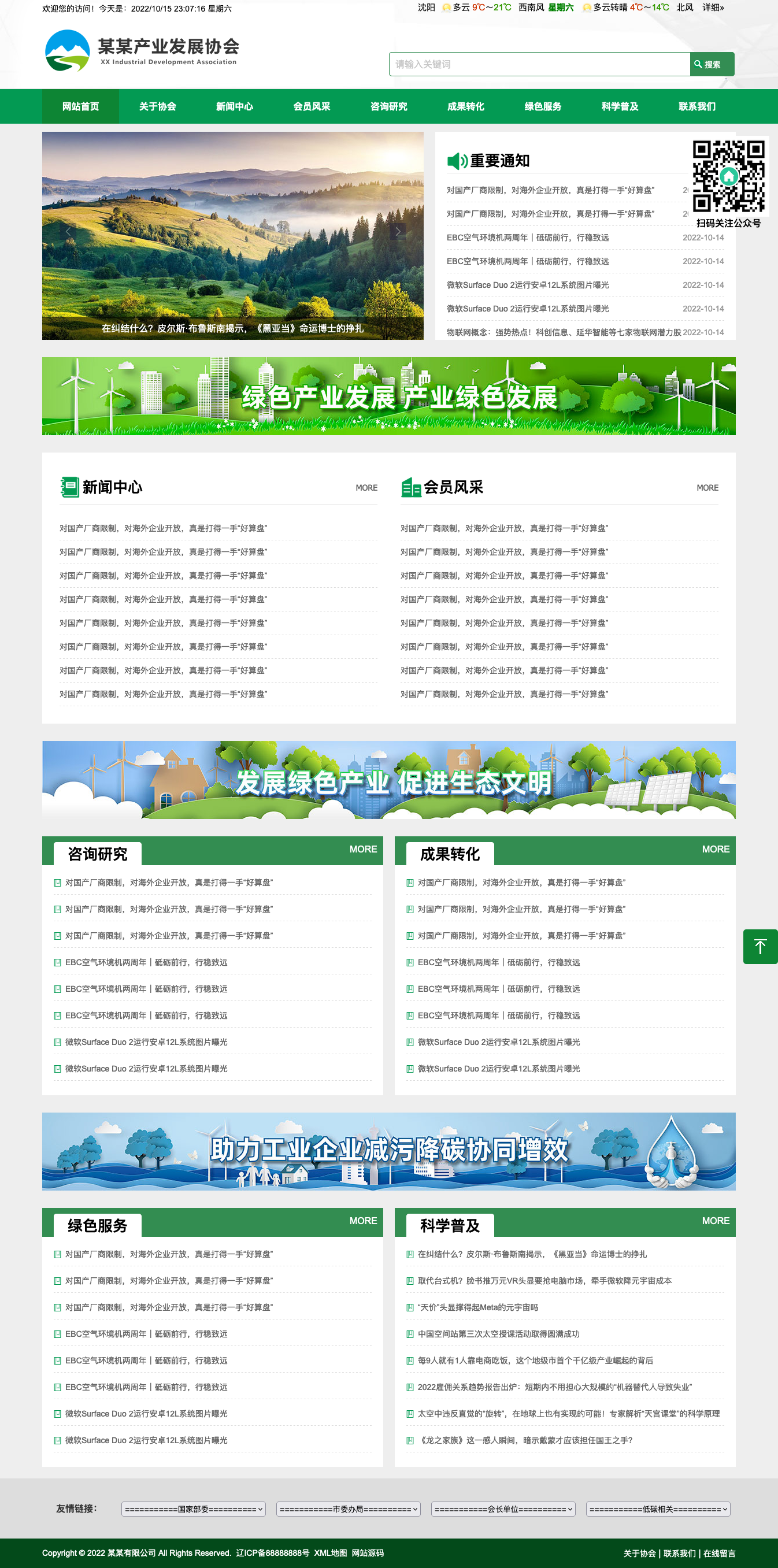Open the 网站首页 nav item
This screenshot has height=1568, width=778.
click(80, 106)
